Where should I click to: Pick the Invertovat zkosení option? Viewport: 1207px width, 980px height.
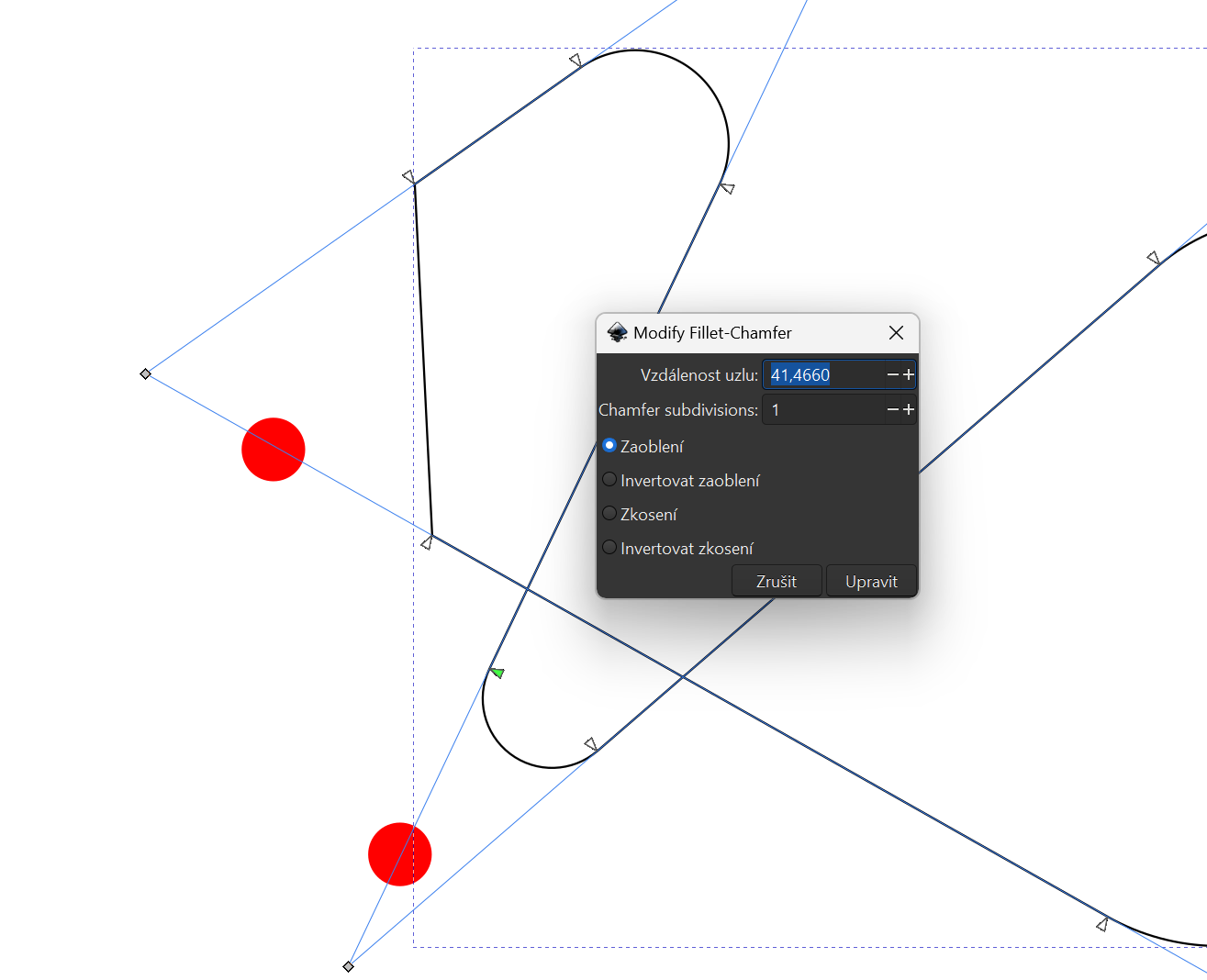[x=609, y=548]
